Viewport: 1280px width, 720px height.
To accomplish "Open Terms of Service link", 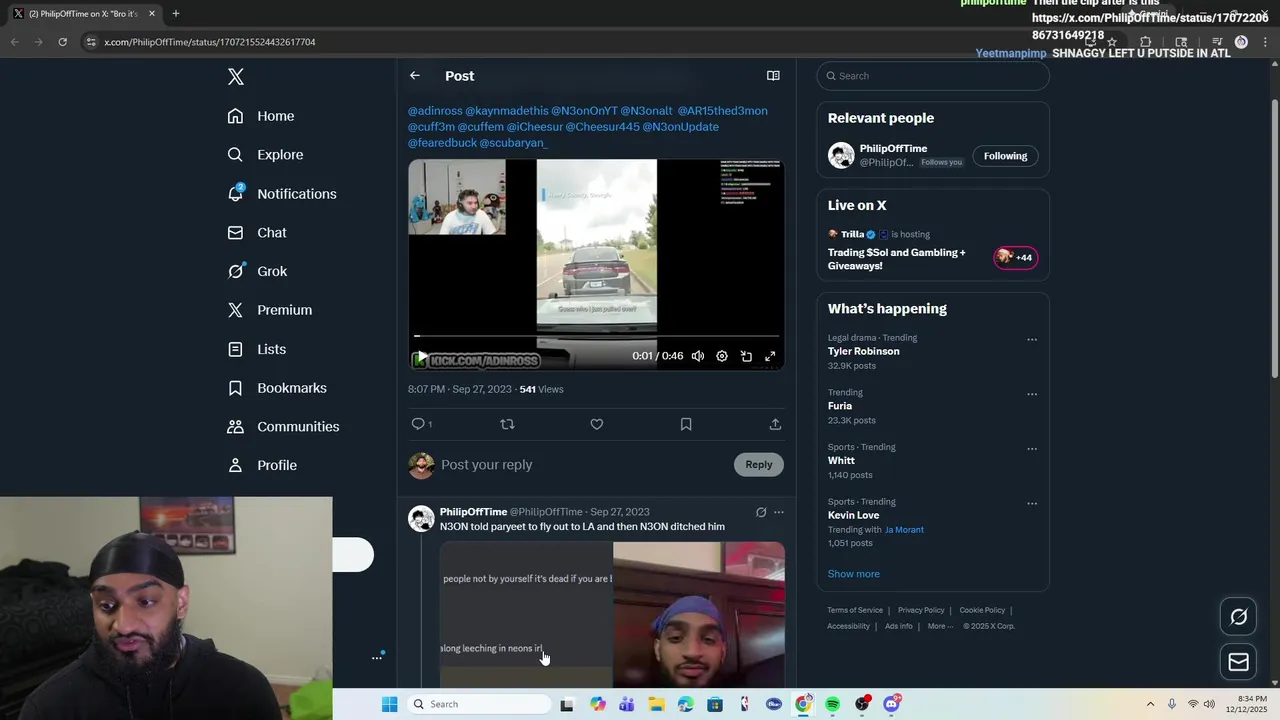I will pyautogui.click(x=855, y=610).
